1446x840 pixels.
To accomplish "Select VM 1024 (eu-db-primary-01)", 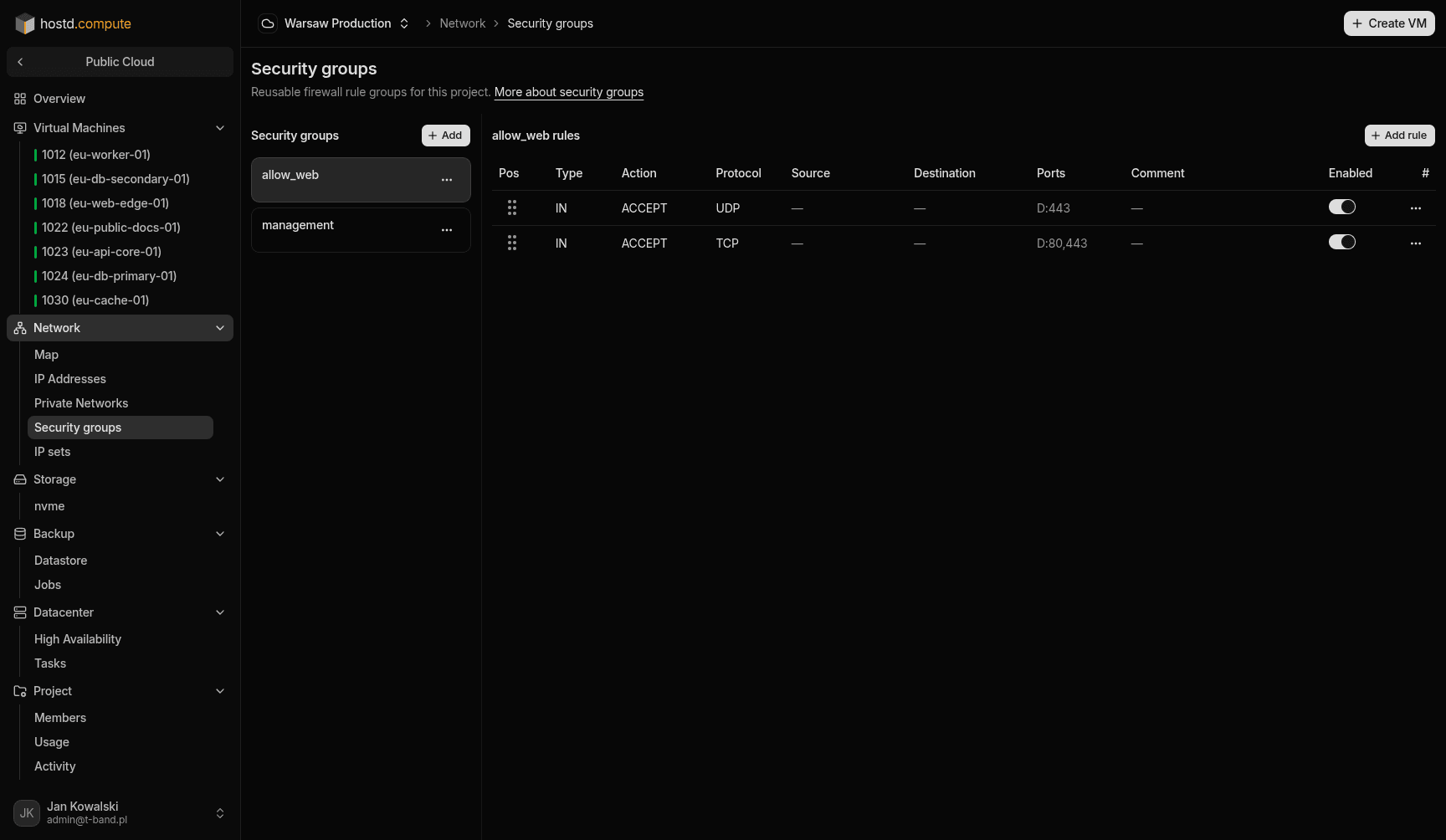I will click(109, 276).
